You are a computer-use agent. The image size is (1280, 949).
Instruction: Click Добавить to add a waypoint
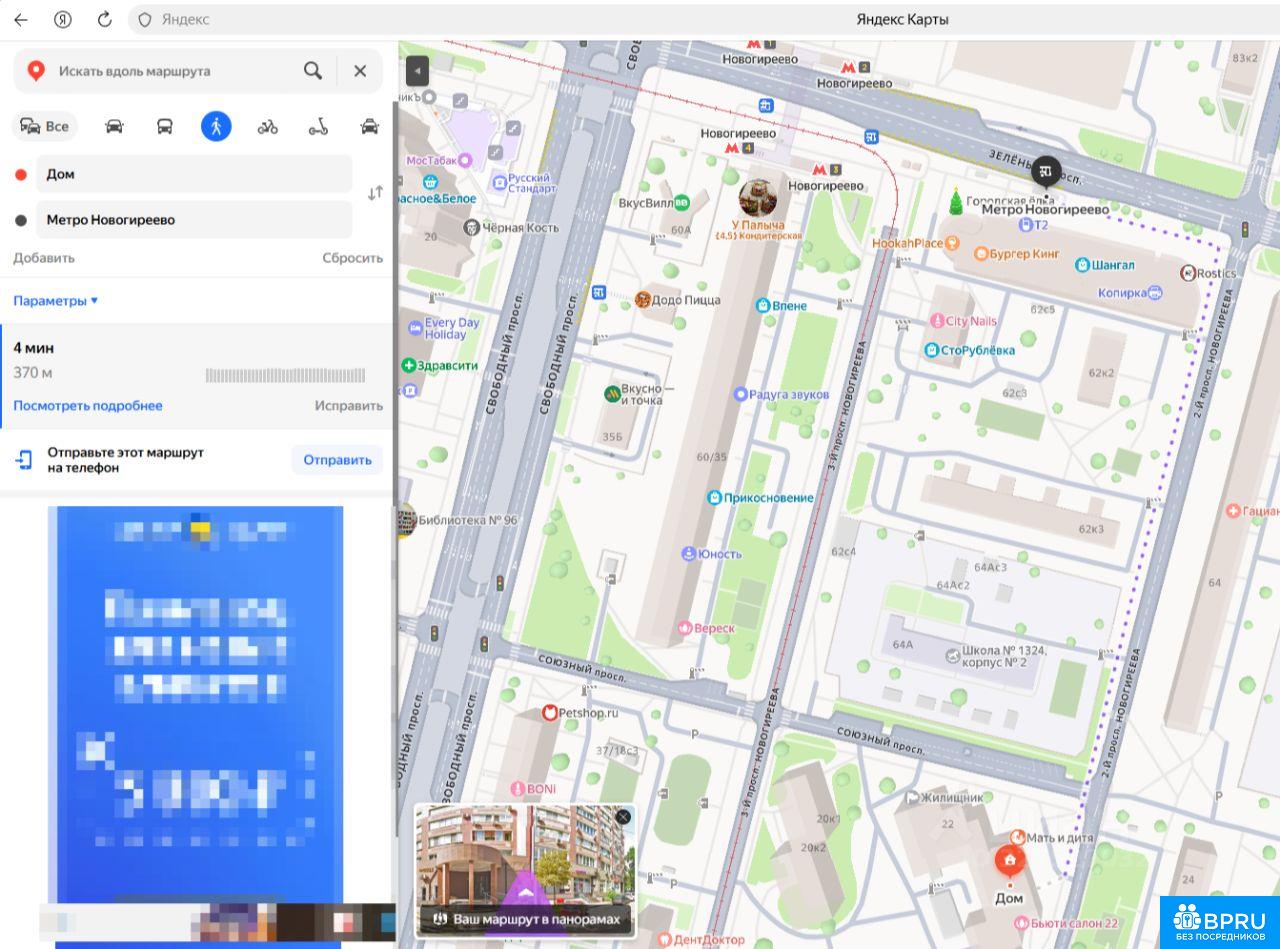click(44, 258)
